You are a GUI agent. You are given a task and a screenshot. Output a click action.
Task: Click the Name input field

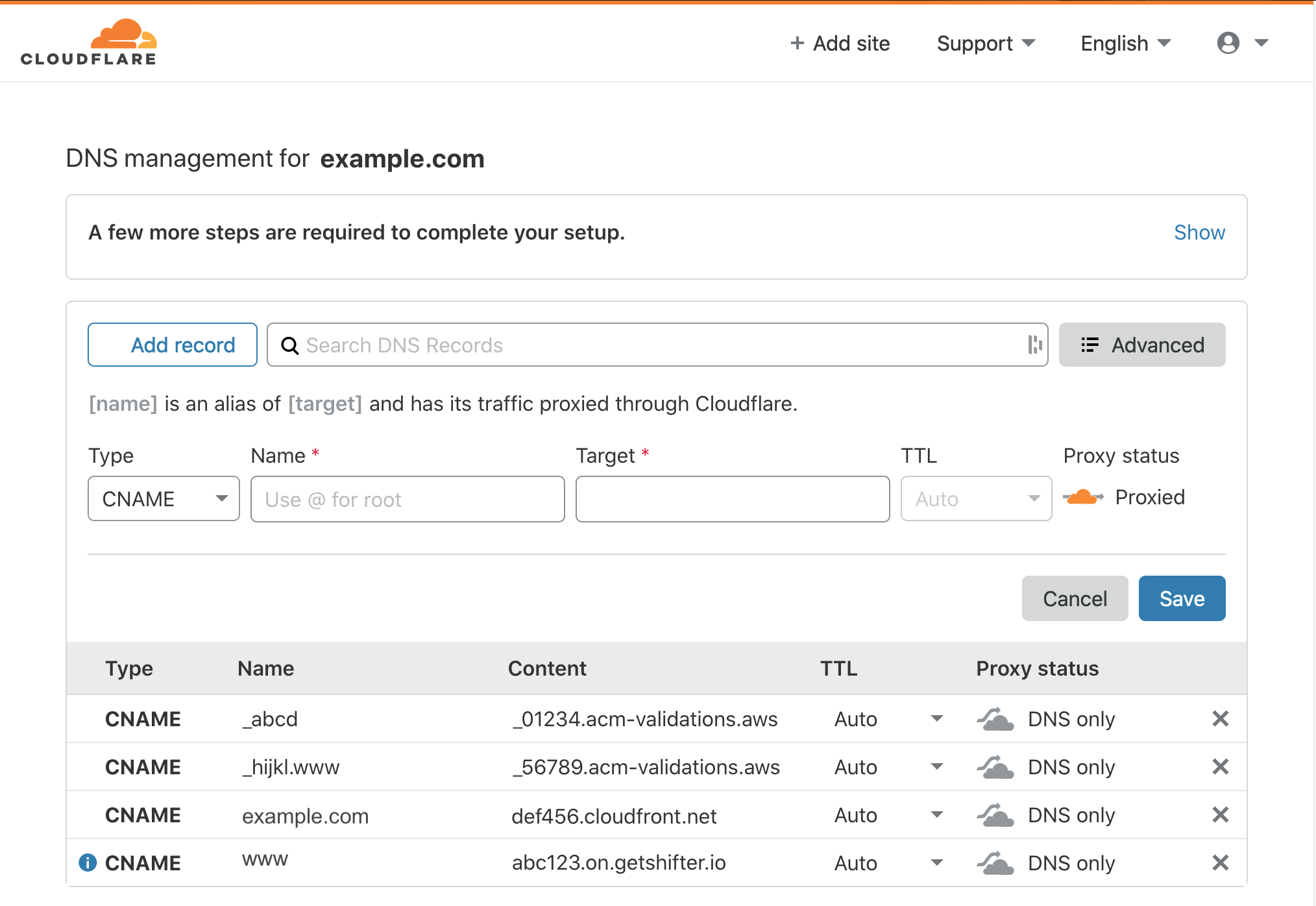pyautogui.click(x=408, y=498)
